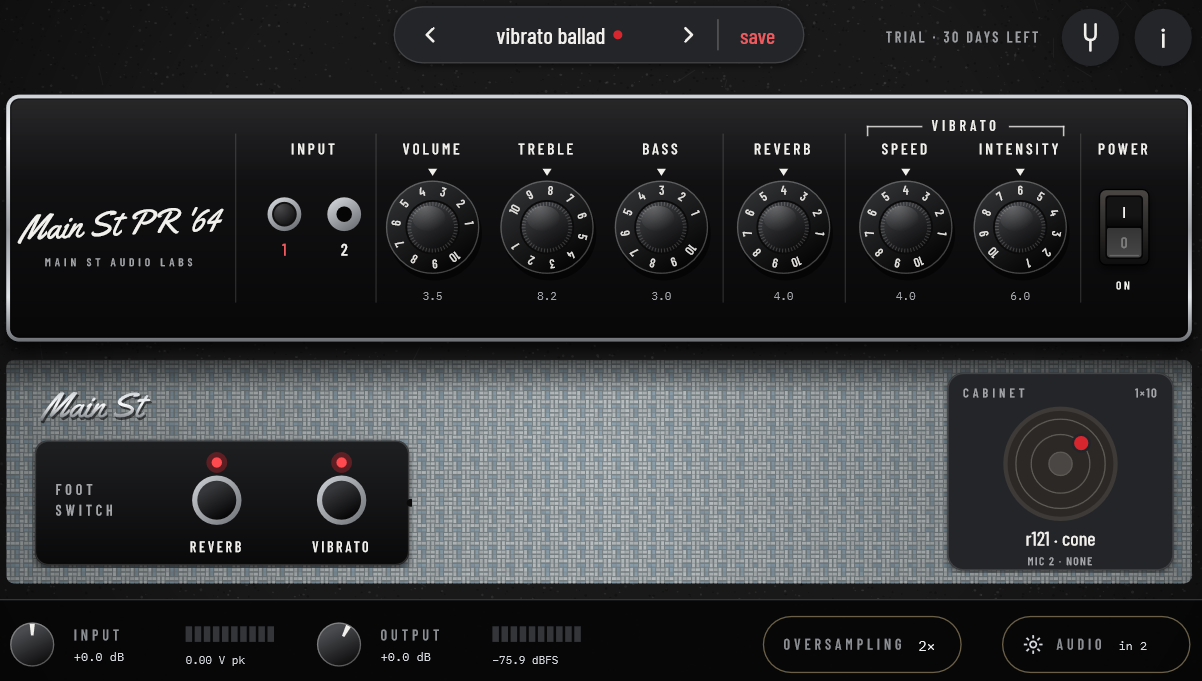
Task: Click the 0.00 V pk input reading
Action: pyautogui.click(x=215, y=660)
